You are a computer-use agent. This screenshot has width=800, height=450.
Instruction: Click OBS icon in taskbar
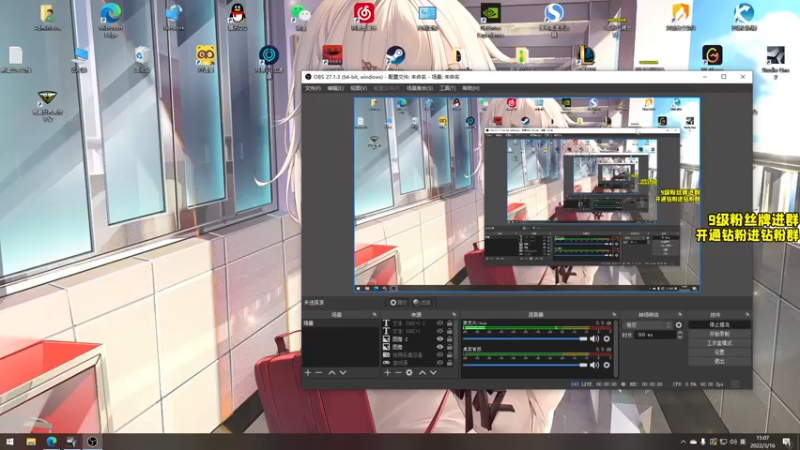(92, 441)
